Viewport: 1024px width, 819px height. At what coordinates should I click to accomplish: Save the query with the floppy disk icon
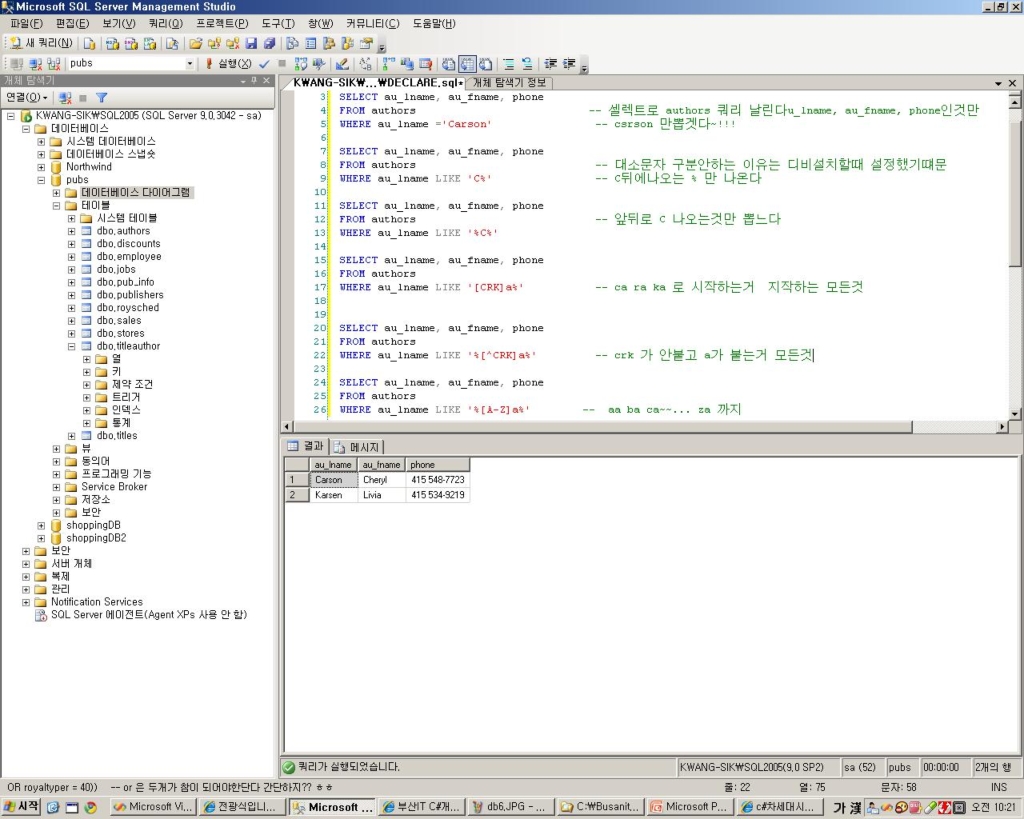(x=251, y=44)
